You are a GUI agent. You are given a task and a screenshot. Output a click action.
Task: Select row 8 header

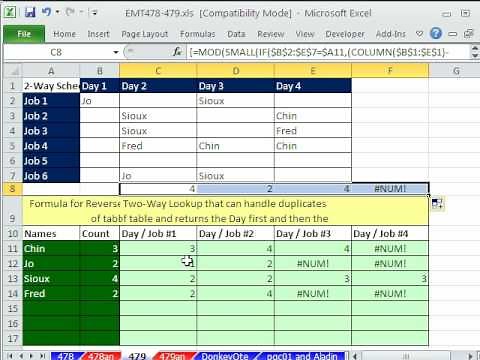[12, 189]
